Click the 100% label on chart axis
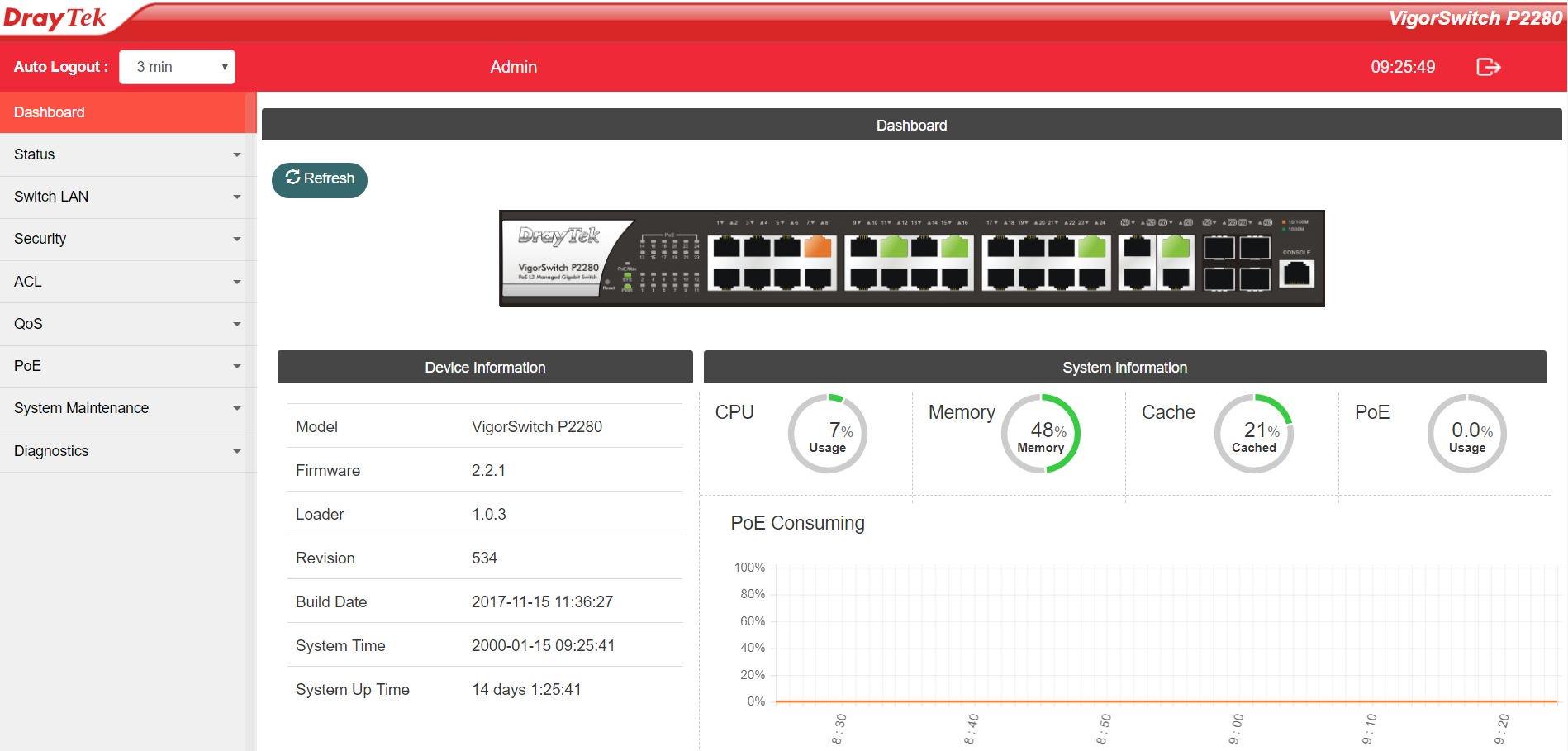The height and width of the screenshot is (751, 1568). [x=749, y=568]
